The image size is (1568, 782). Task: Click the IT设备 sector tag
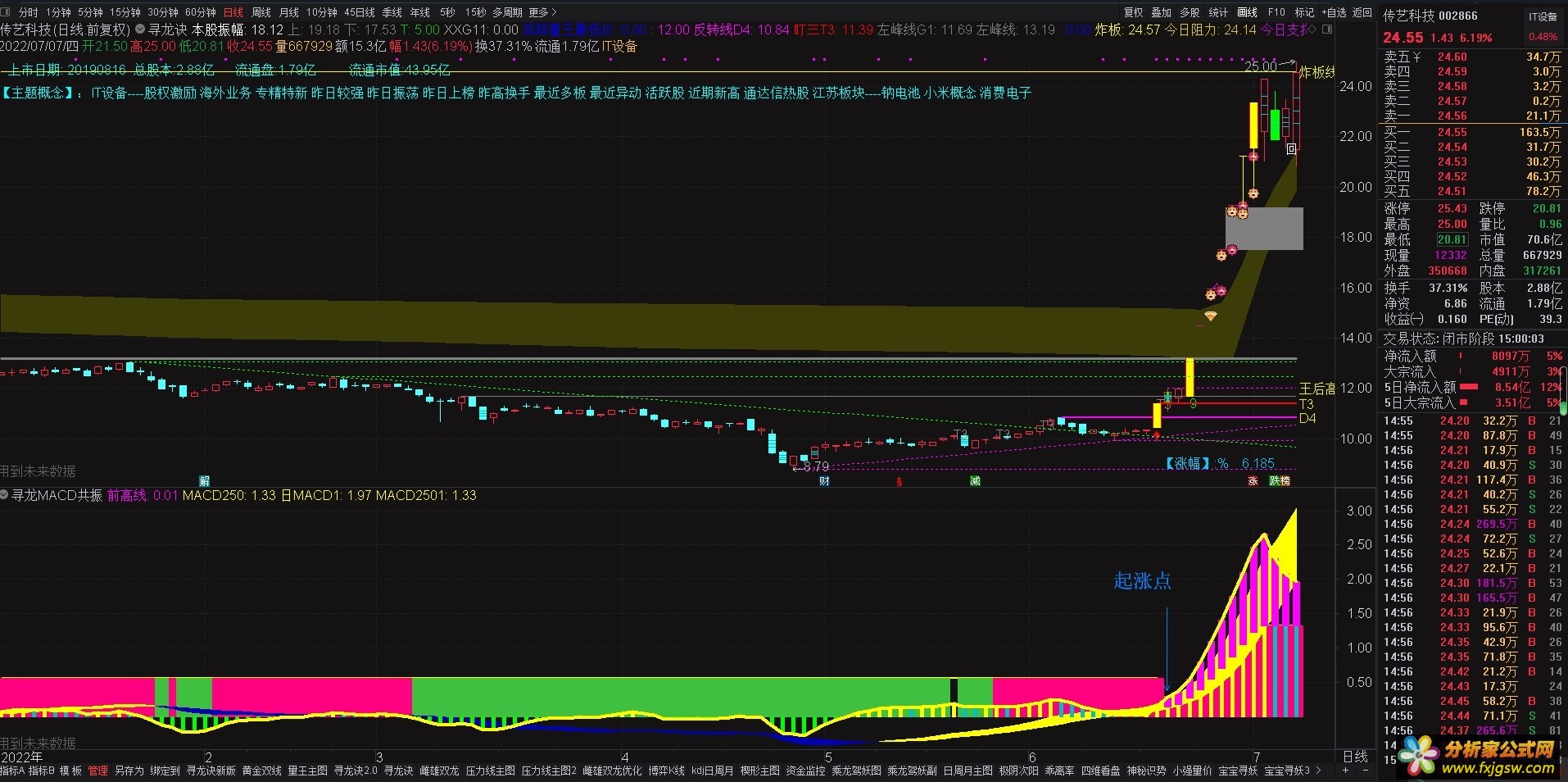[1543, 16]
